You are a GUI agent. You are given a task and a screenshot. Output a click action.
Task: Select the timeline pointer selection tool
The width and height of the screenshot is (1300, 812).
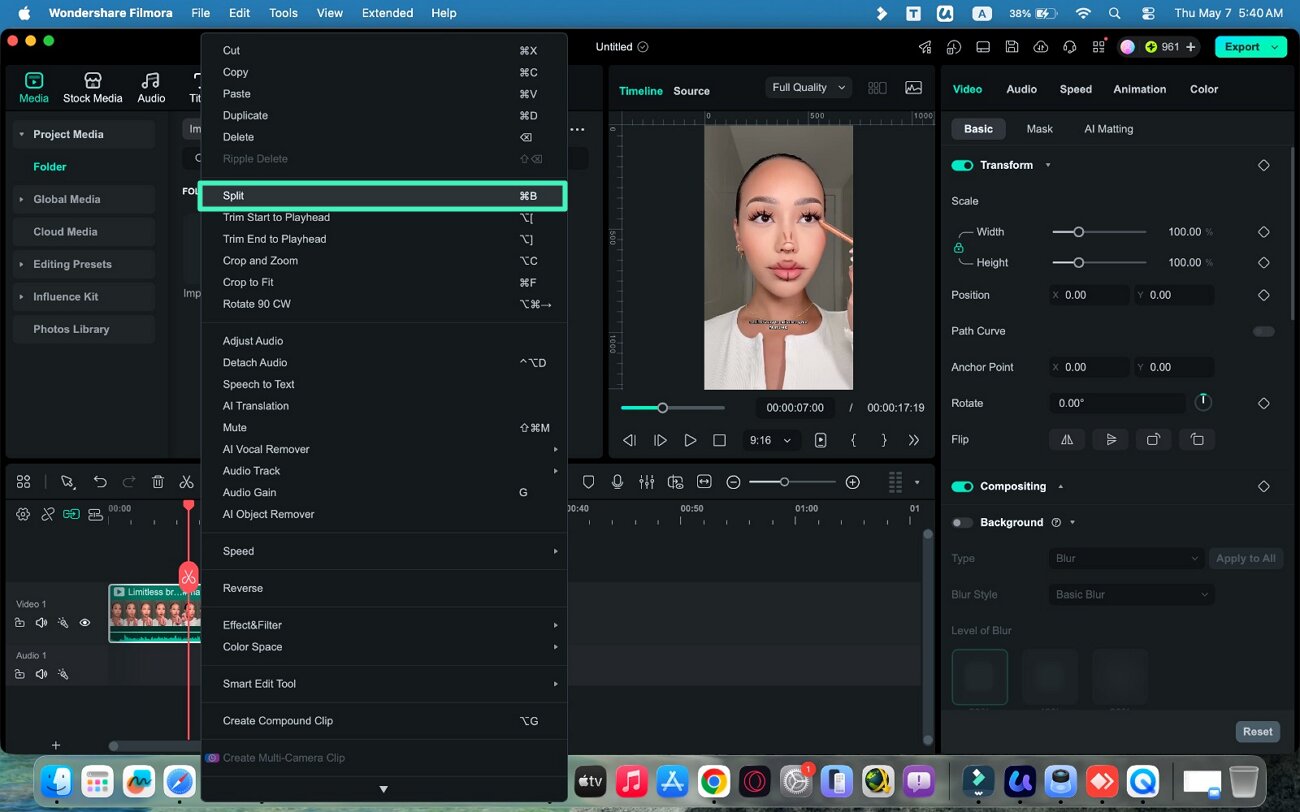[68, 482]
